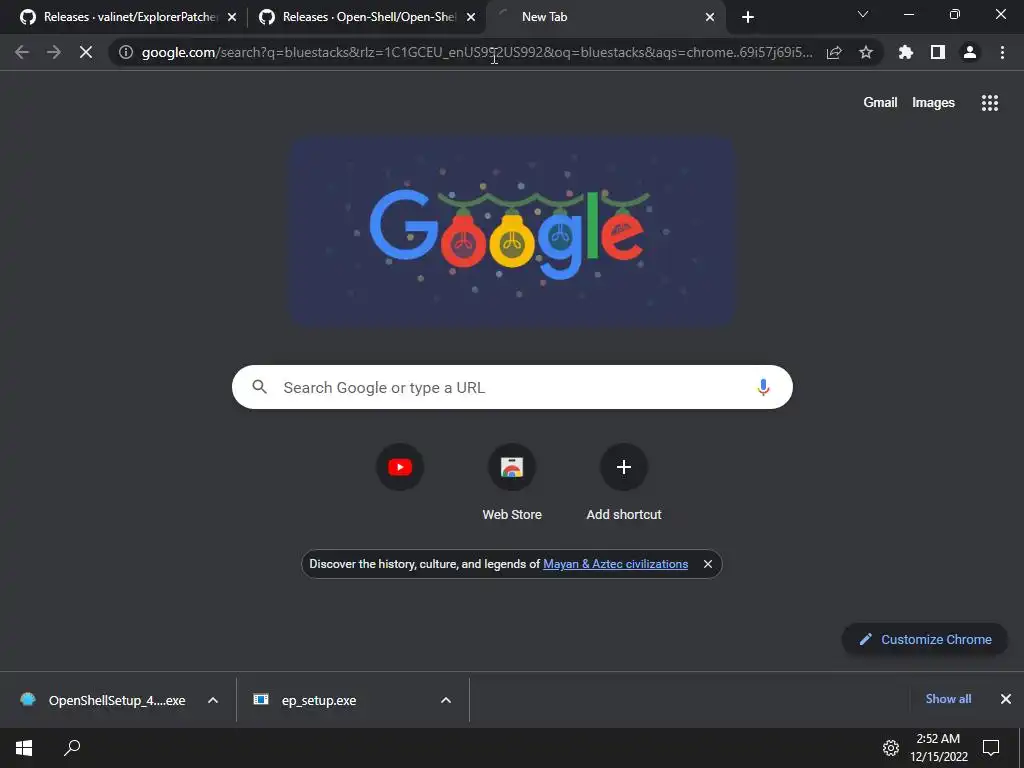Open the Images link

click(933, 103)
